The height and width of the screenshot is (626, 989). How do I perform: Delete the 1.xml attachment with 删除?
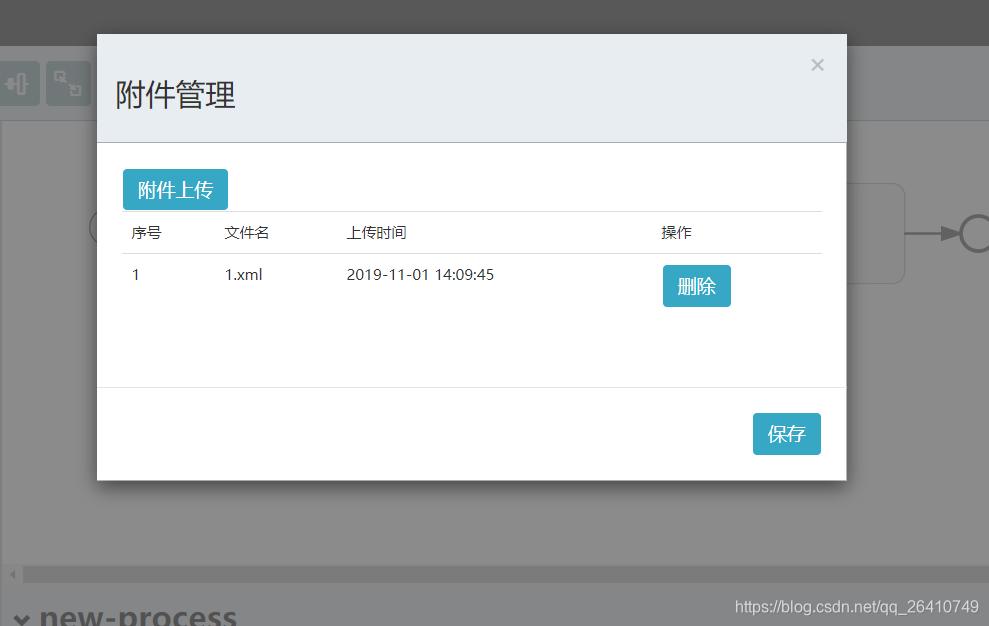(x=696, y=286)
